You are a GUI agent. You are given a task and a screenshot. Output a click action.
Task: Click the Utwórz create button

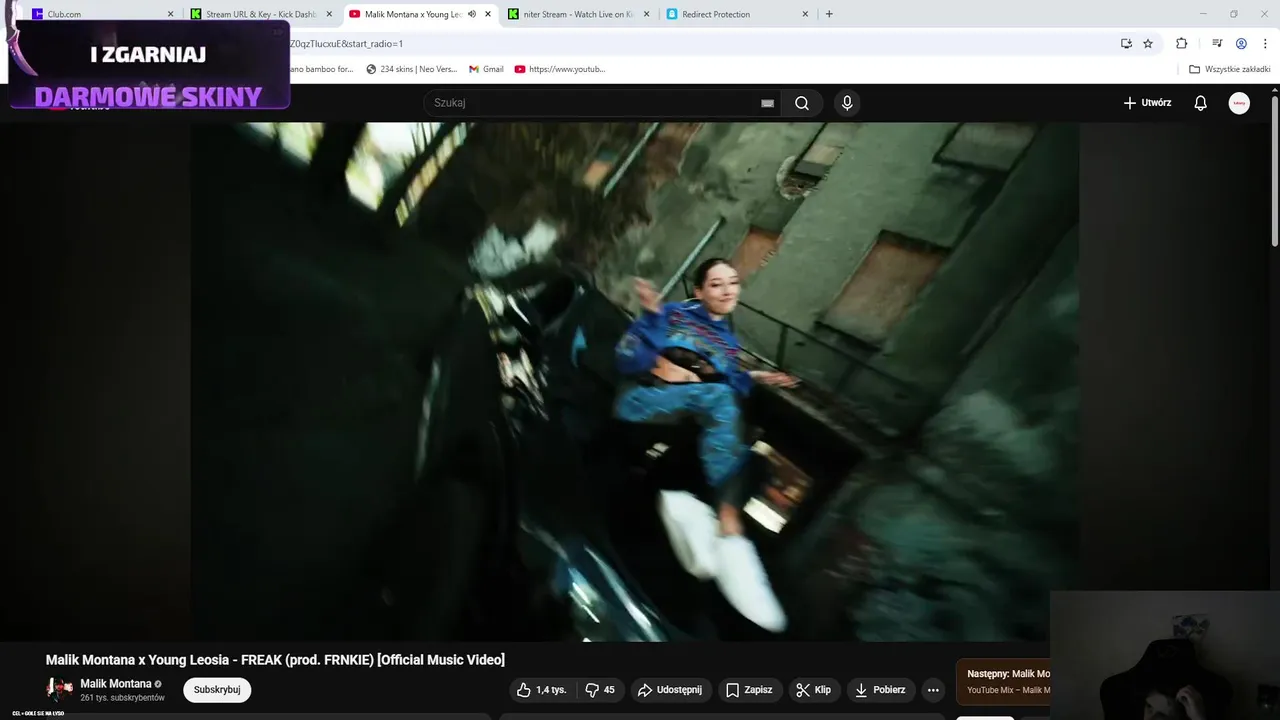pos(1147,103)
